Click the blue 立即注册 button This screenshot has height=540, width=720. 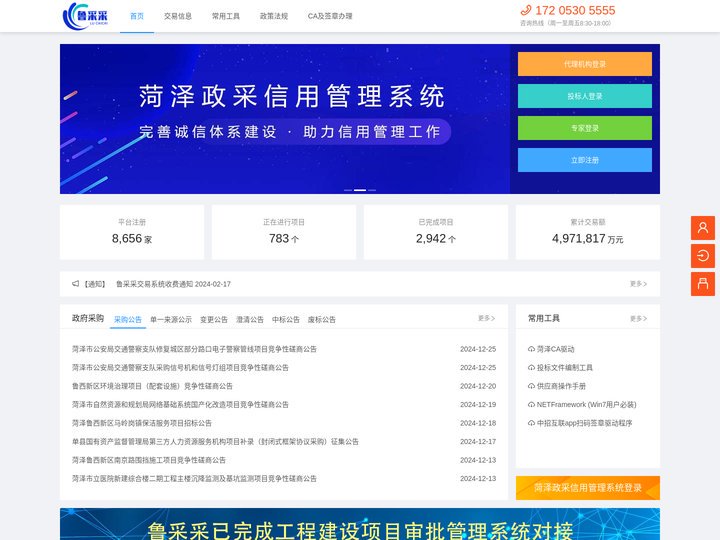click(x=585, y=160)
